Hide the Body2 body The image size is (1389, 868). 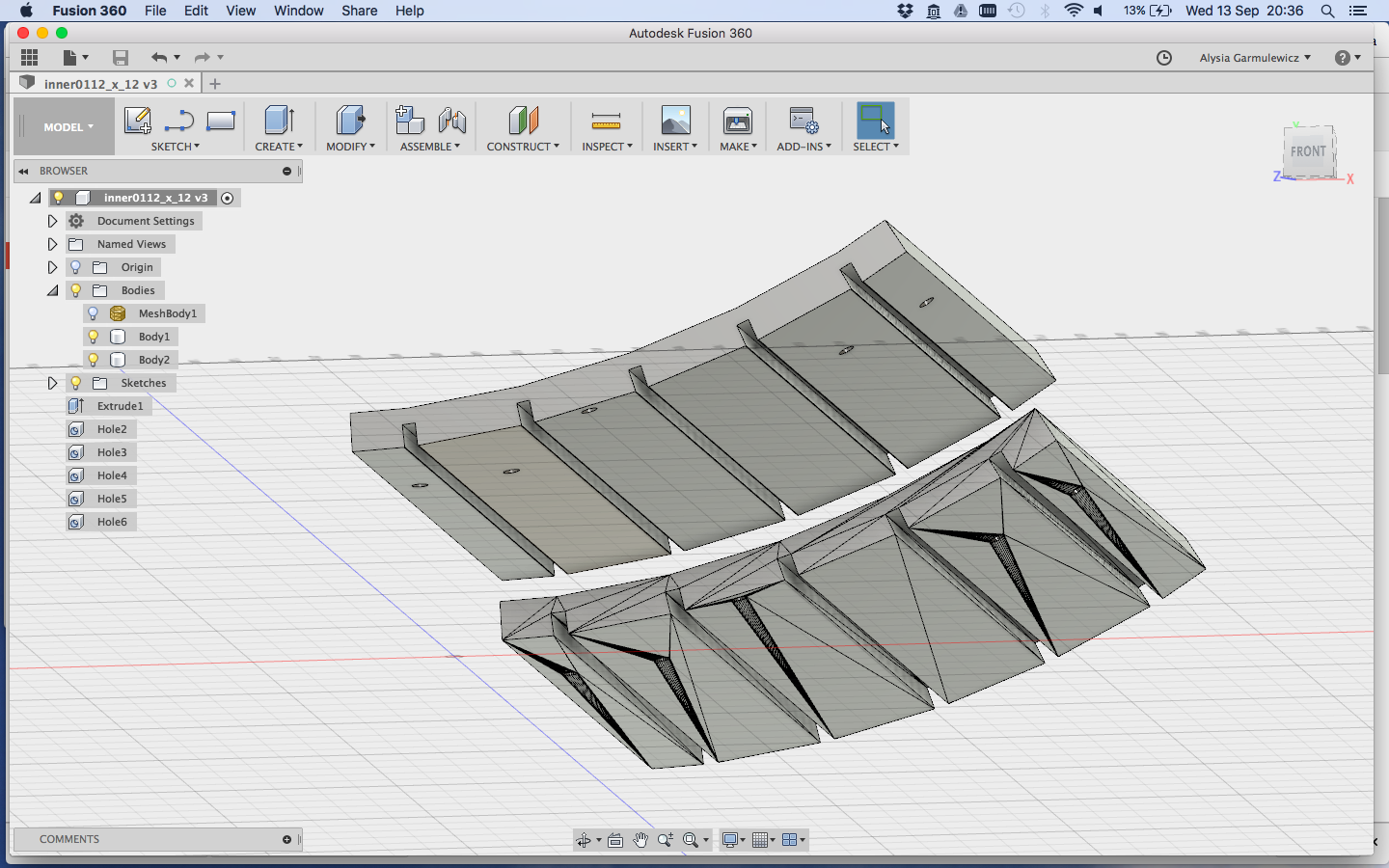[94, 360]
